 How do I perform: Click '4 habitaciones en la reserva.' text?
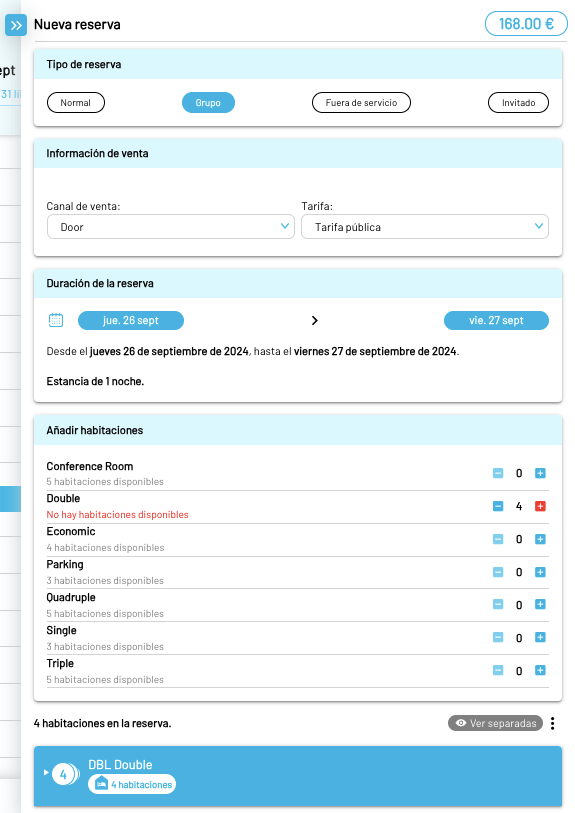pos(103,723)
